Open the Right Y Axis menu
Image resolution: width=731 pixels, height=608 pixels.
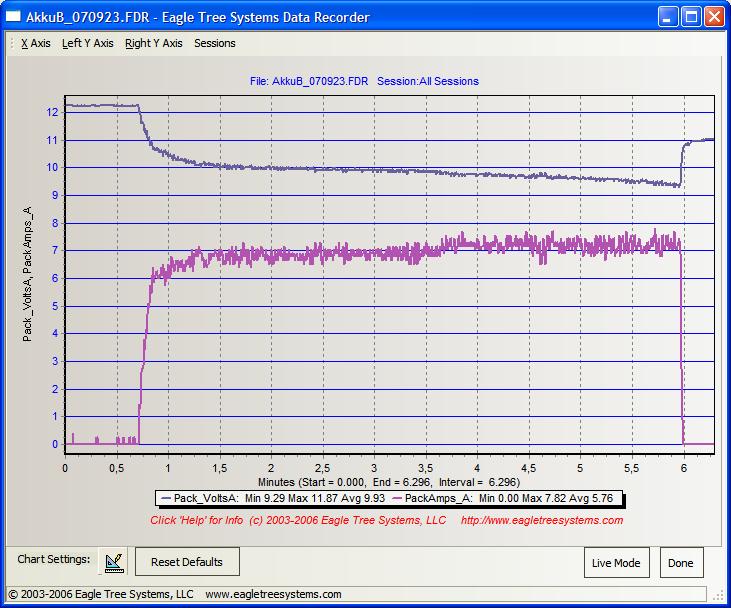pos(153,43)
